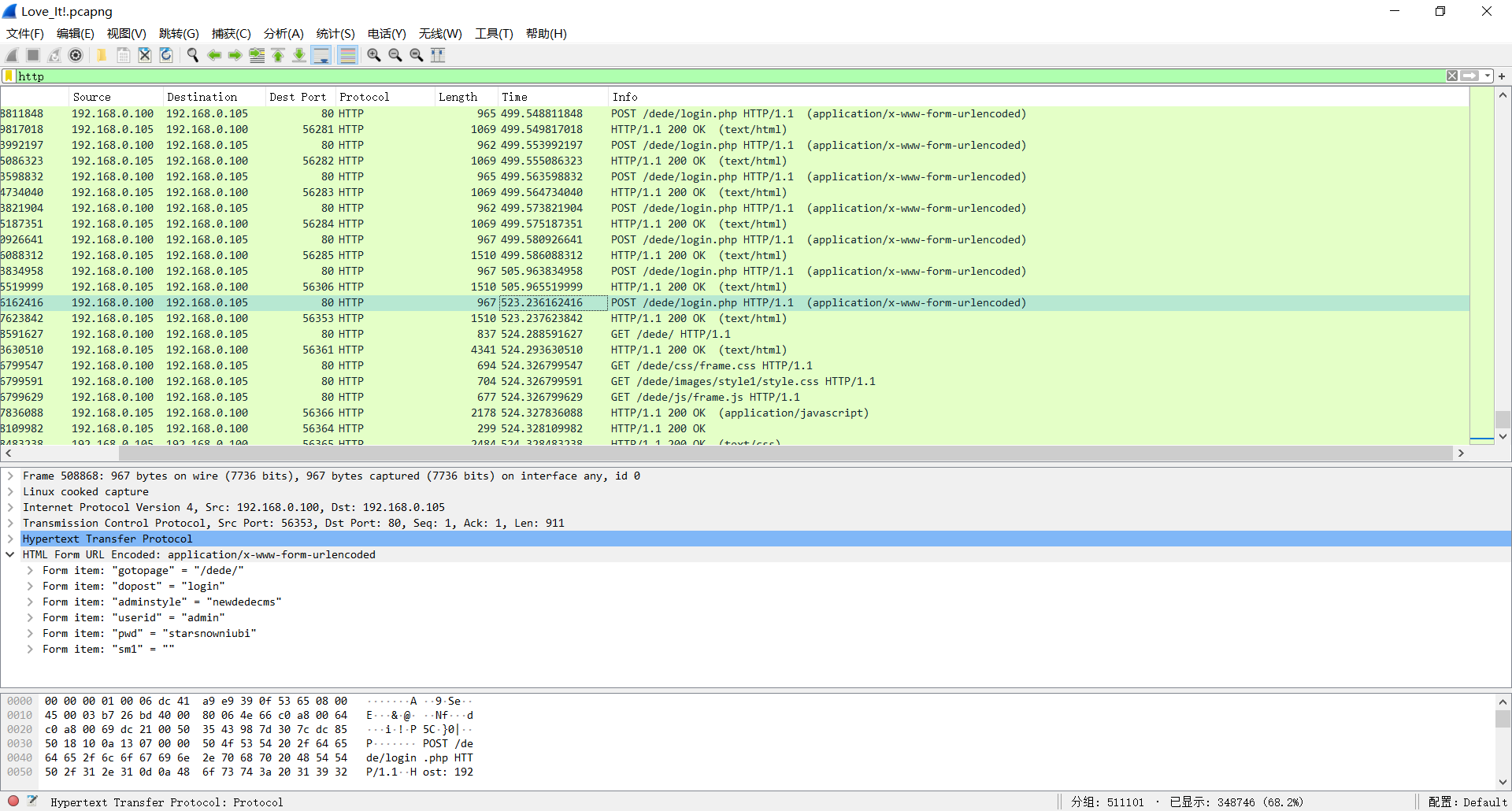The height and width of the screenshot is (811, 1512).
Task: Click the Protocol column header
Action: (364, 97)
